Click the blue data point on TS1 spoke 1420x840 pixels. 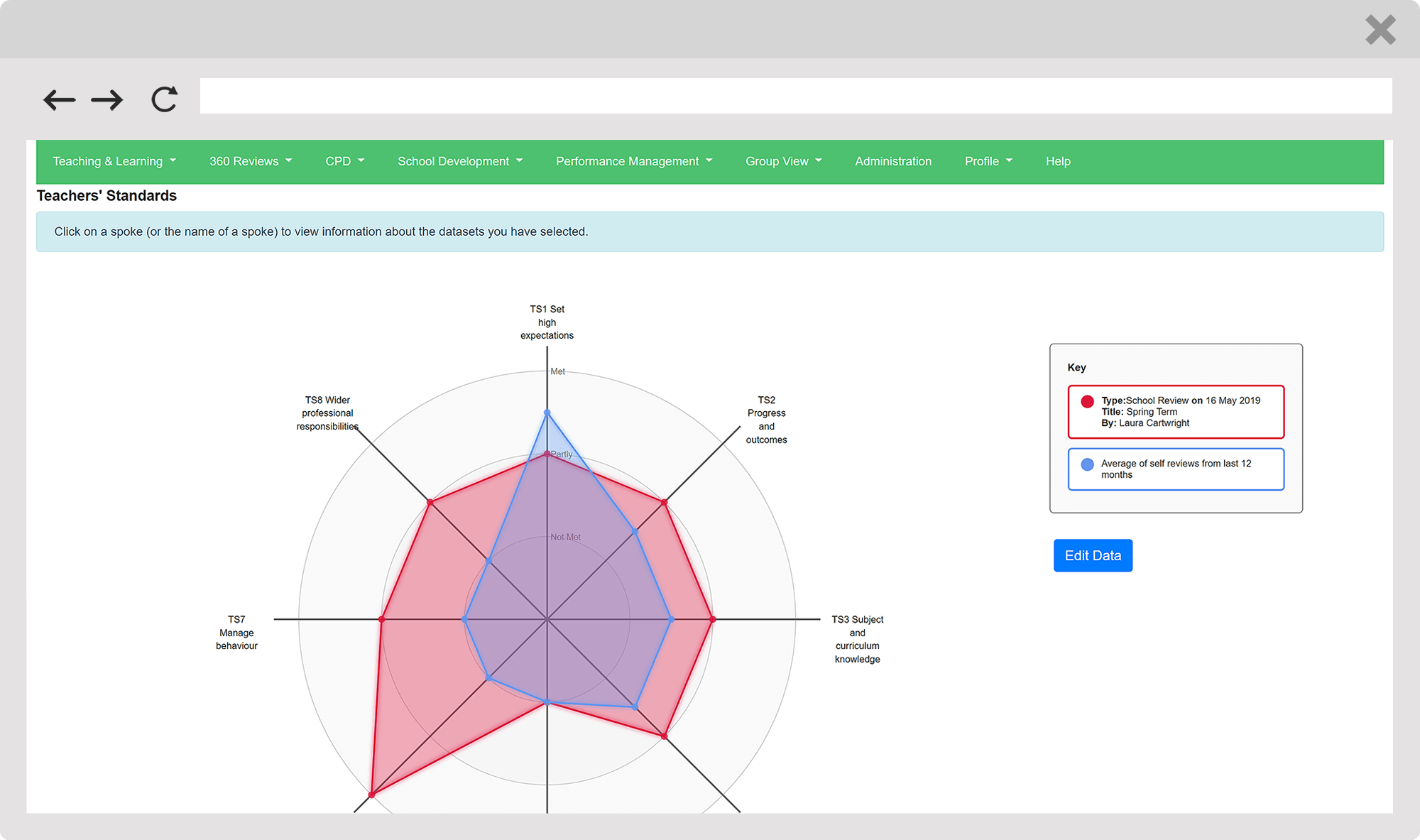(x=547, y=412)
